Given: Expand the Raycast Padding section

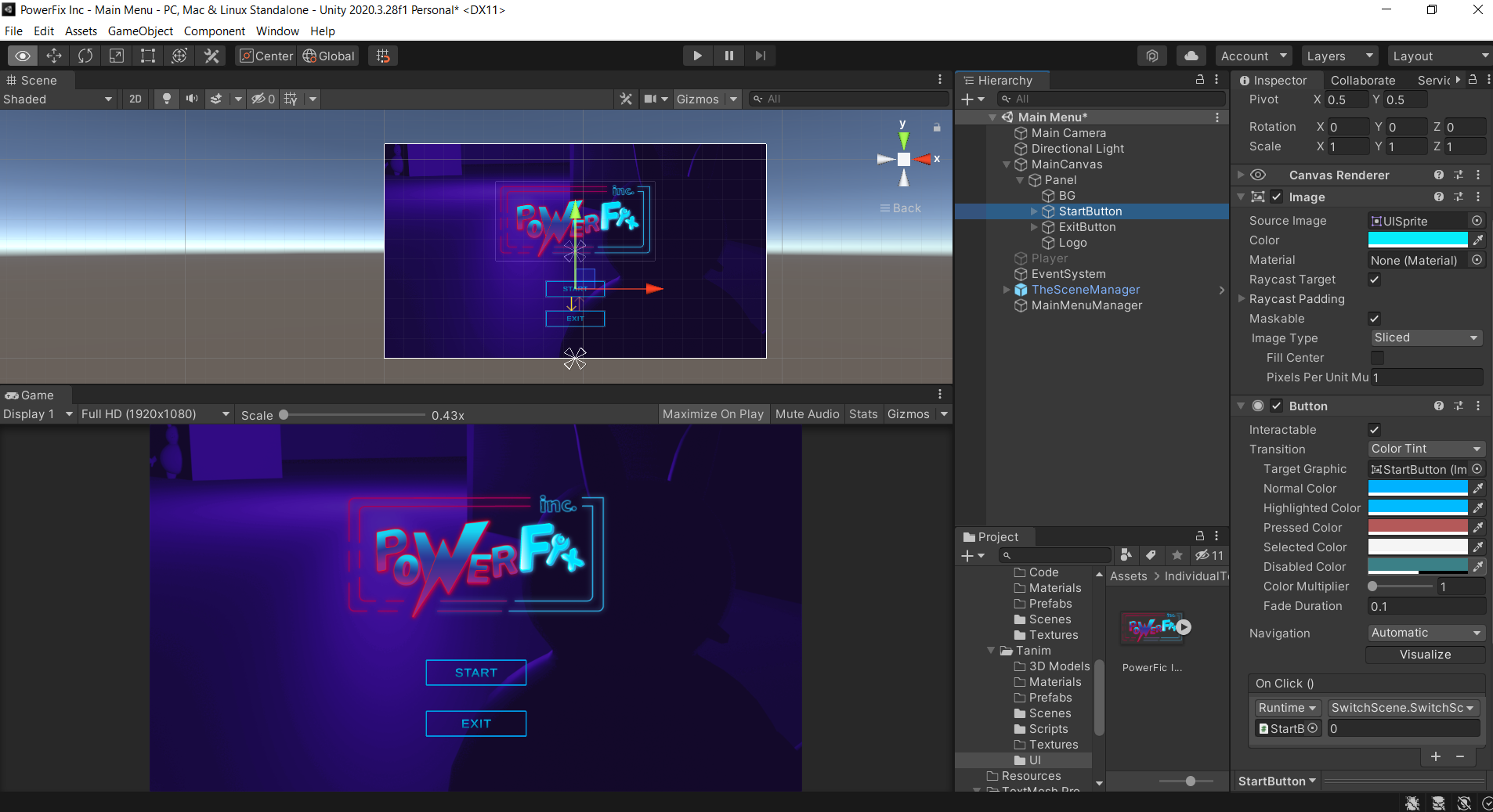Looking at the screenshot, I should click(1242, 299).
